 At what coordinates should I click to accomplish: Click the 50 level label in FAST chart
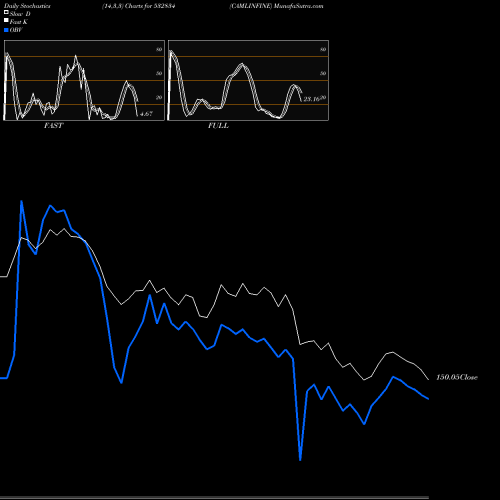point(159,74)
